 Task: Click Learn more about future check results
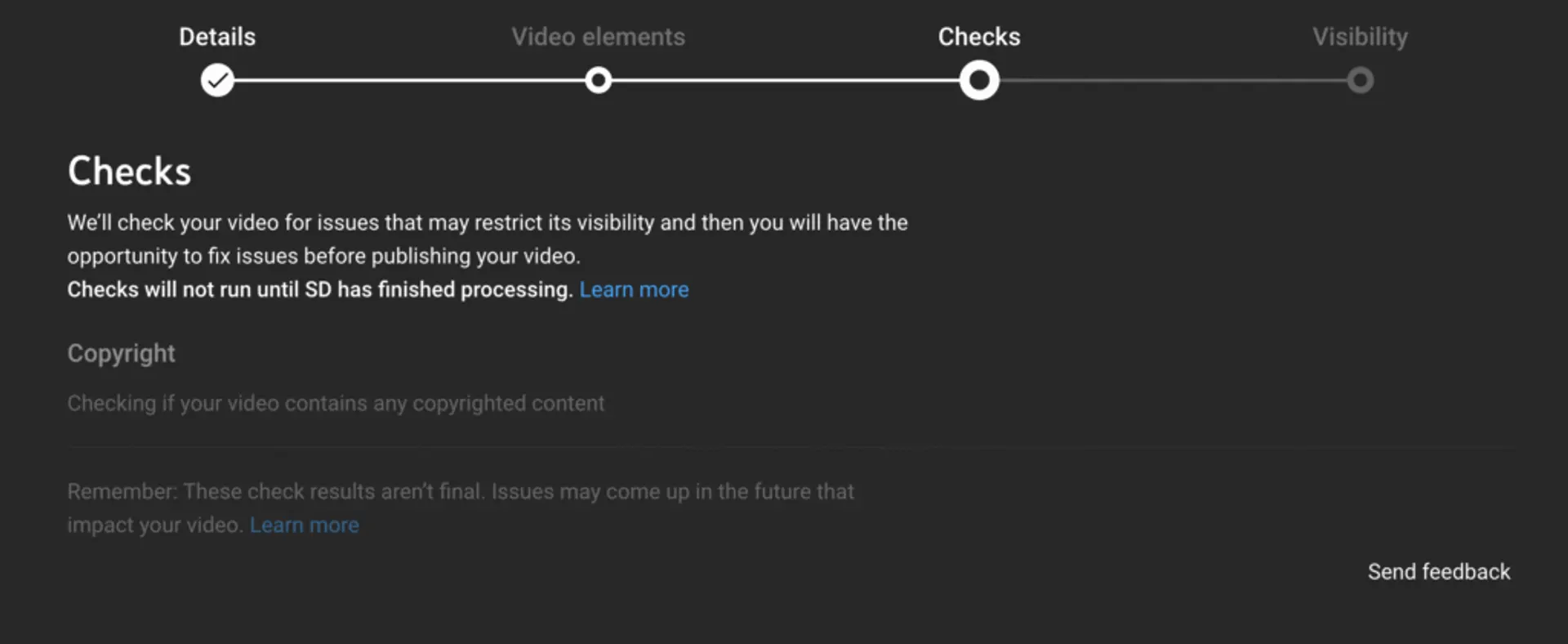[x=304, y=525]
